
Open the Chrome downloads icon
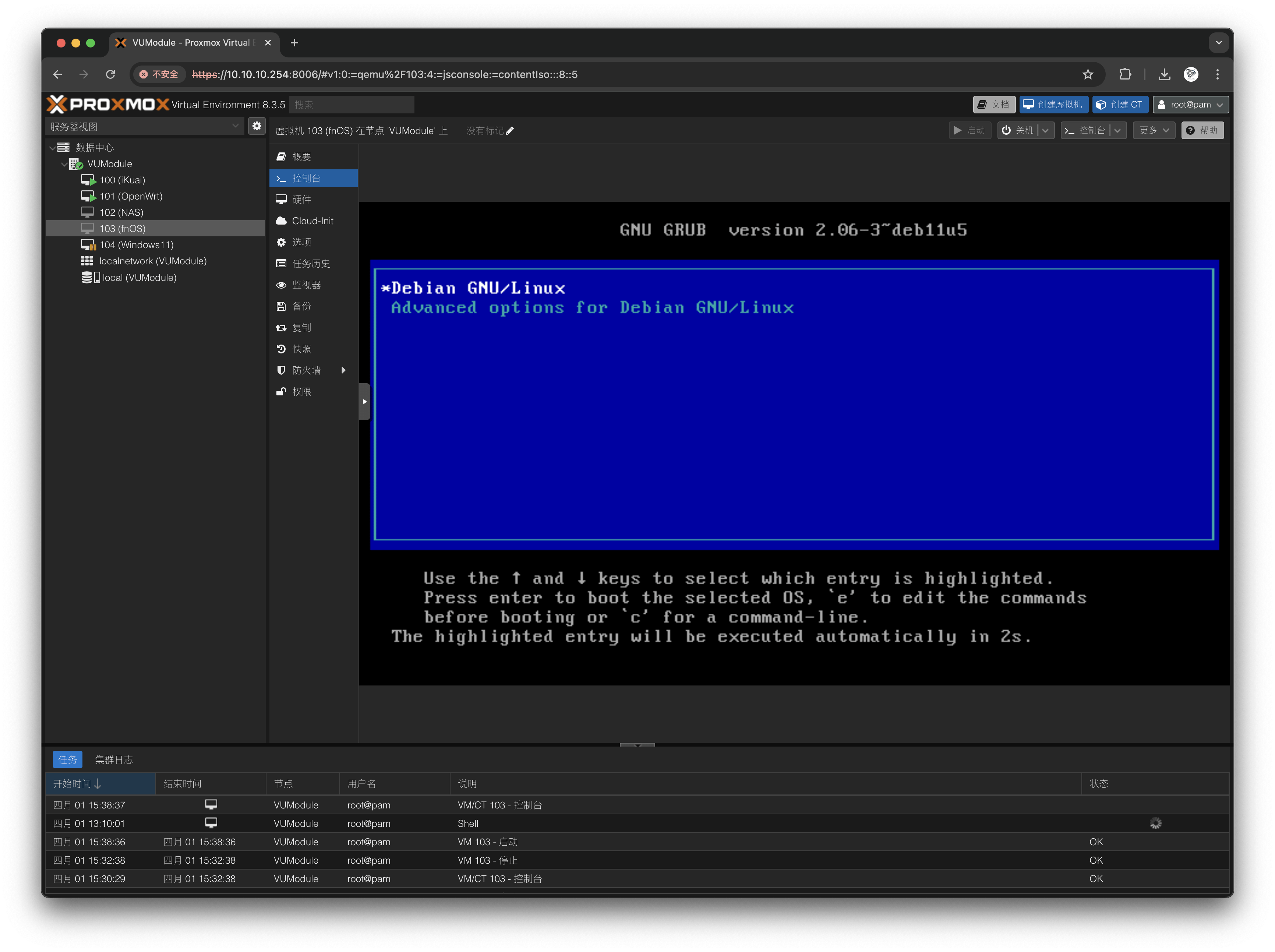pyautogui.click(x=1164, y=74)
